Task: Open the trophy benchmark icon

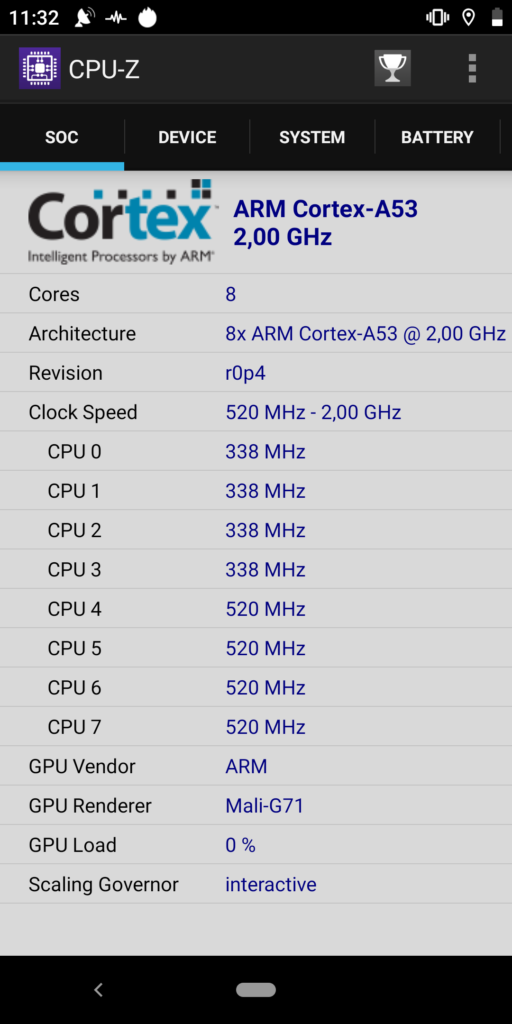Action: click(392, 68)
